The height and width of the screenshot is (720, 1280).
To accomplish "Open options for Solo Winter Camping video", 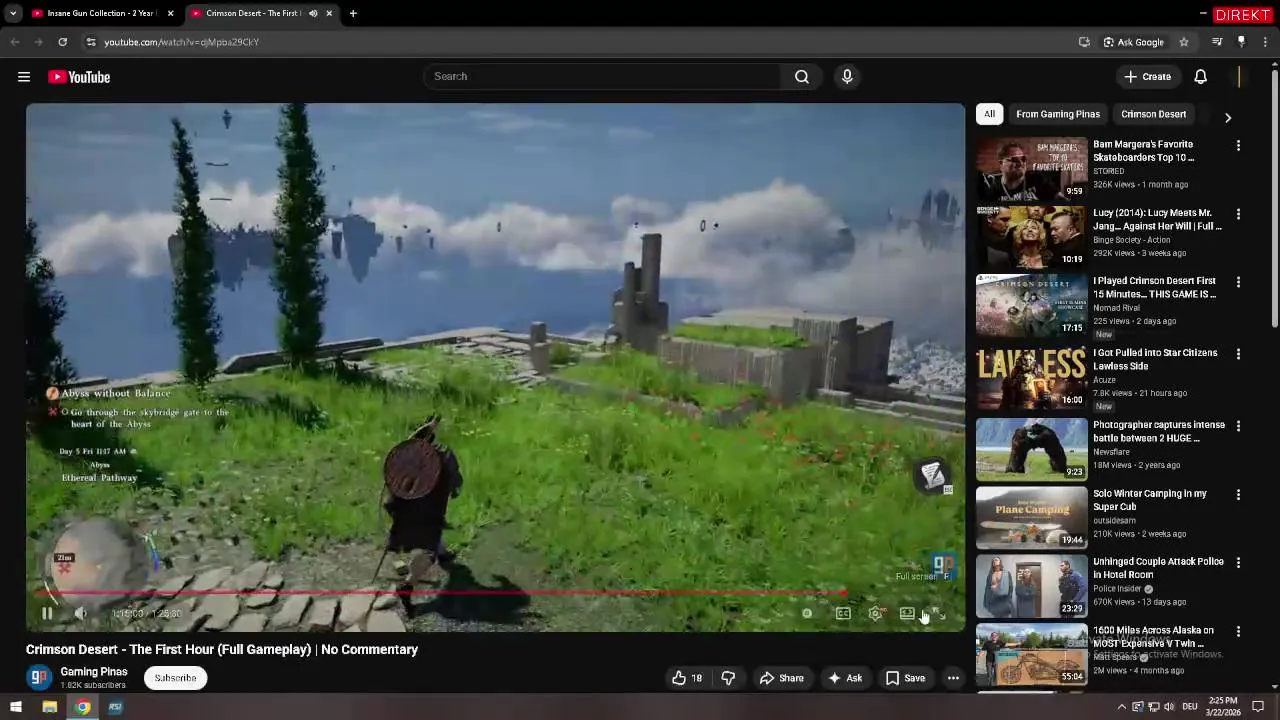I will tap(1238, 495).
